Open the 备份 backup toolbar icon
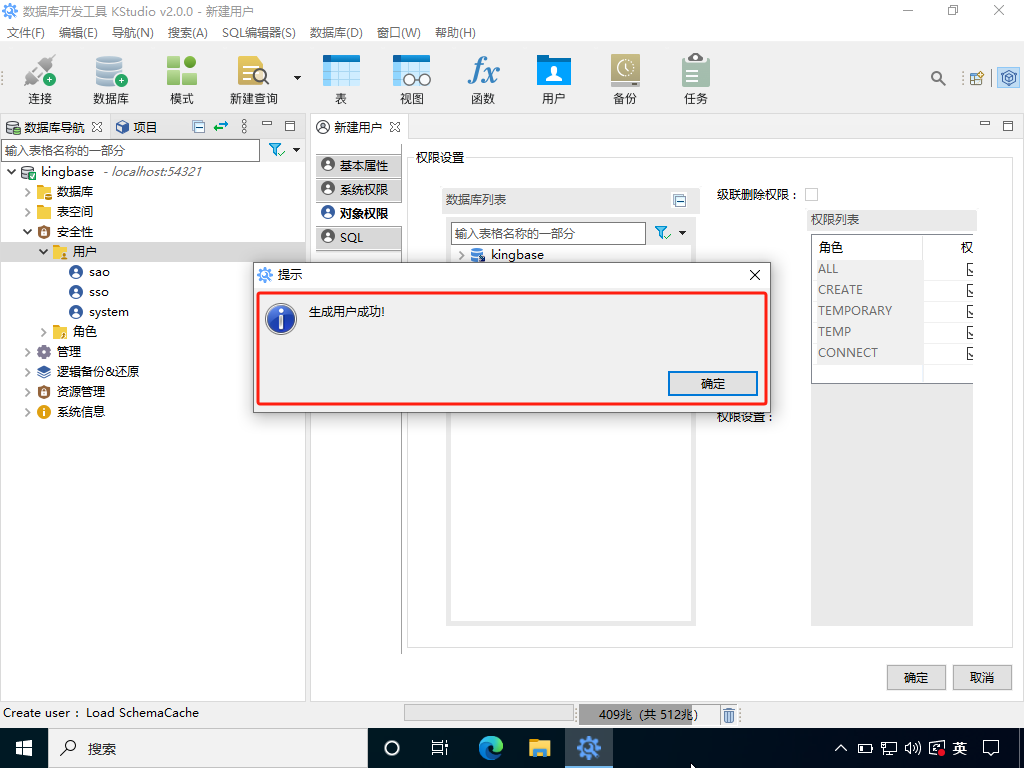The width and height of the screenshot is (1024, 768). coord(624,79)
